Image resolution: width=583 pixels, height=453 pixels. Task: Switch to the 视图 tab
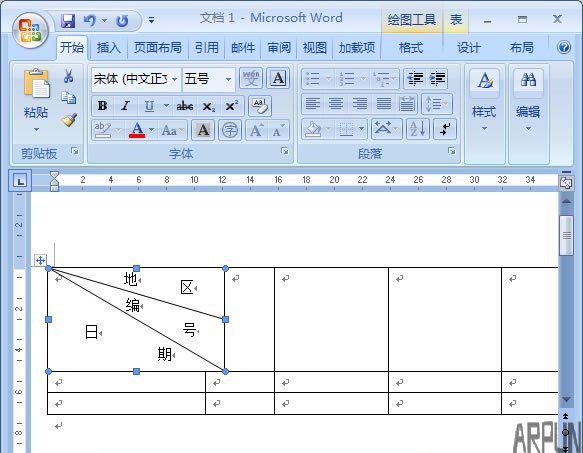tap(315, 48)
